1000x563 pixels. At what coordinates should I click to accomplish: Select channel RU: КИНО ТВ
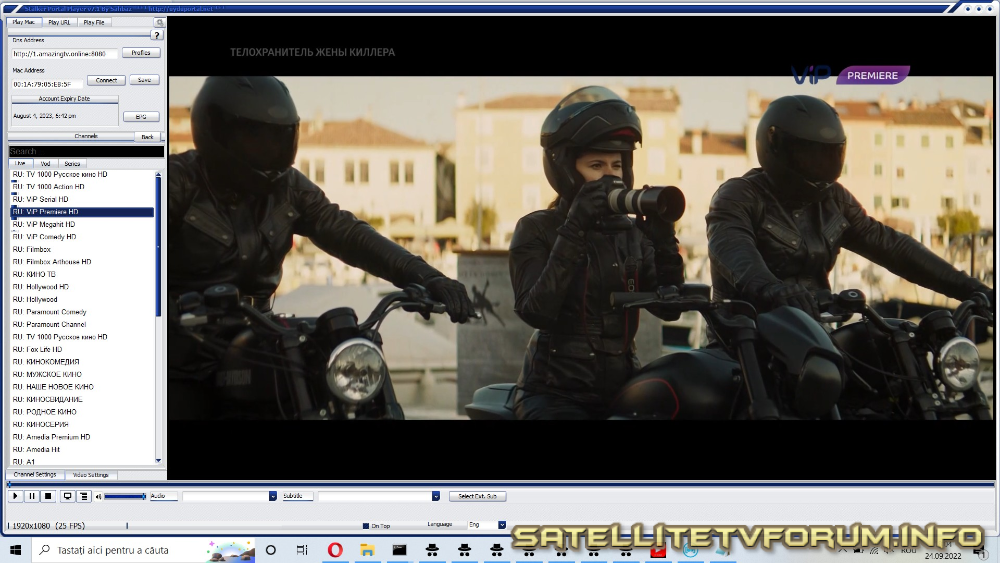pyautogui.click(x=82, y=274)
